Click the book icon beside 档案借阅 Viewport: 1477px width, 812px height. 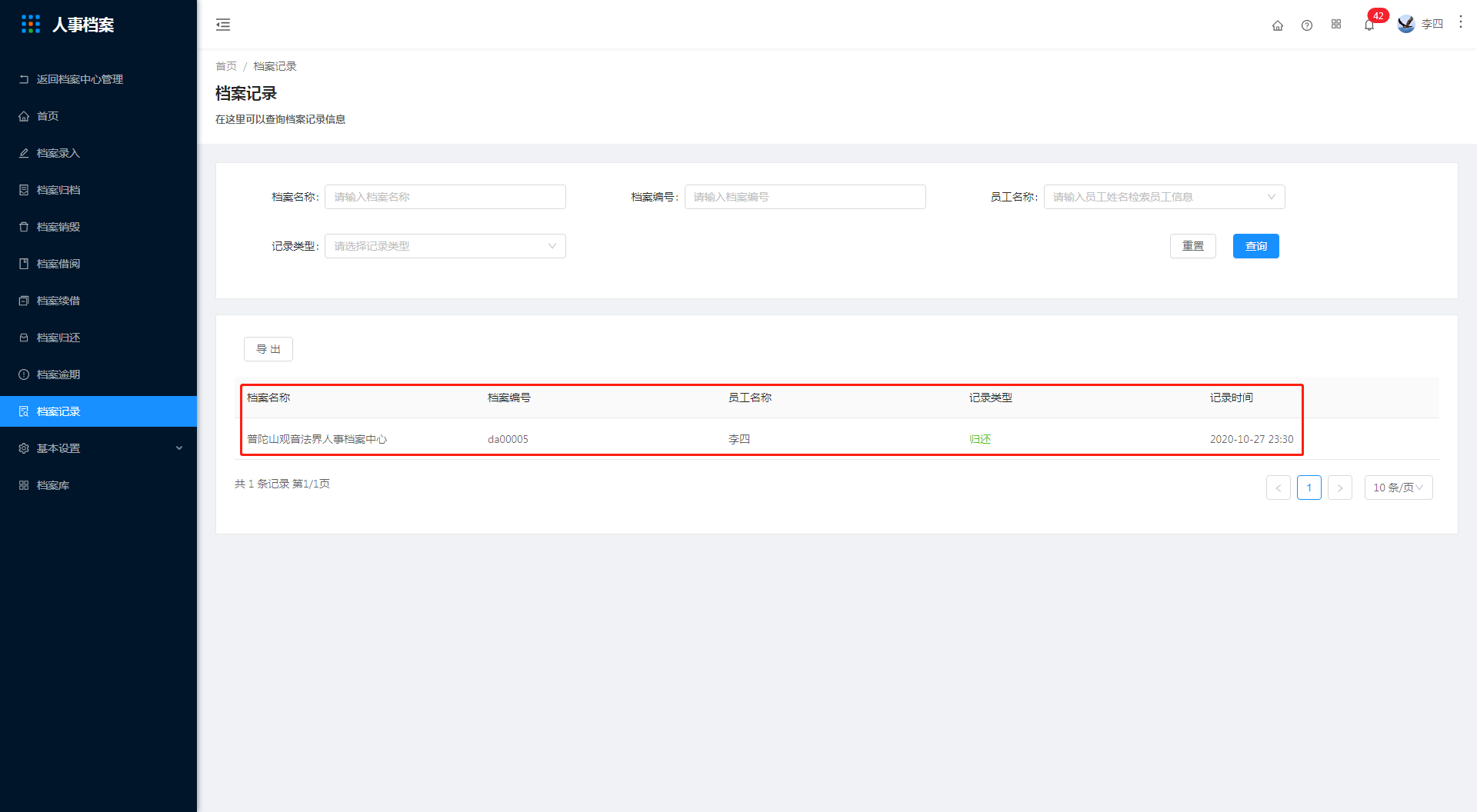[x=24, y=264]
